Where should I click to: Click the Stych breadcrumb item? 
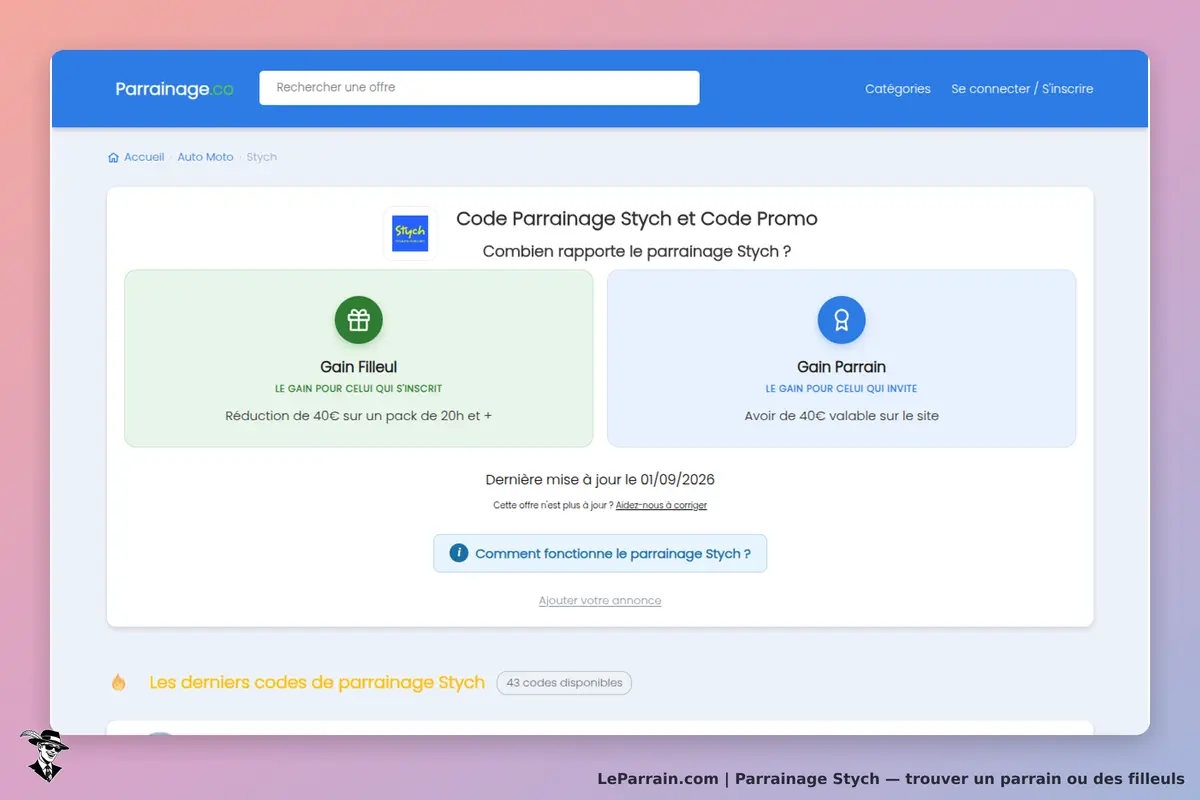tap(261, 157)
